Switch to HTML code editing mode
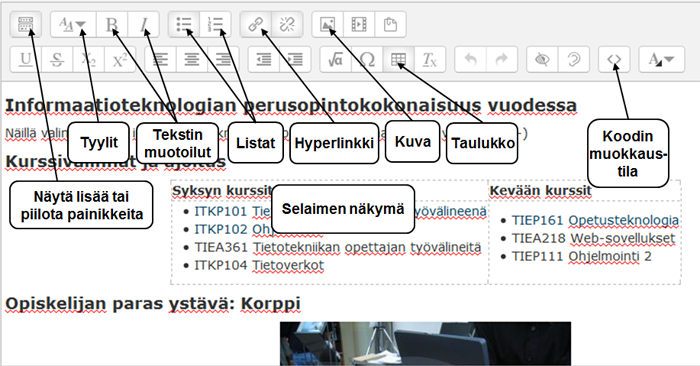Viewport: 700px width, 366px height. (614, 59)
